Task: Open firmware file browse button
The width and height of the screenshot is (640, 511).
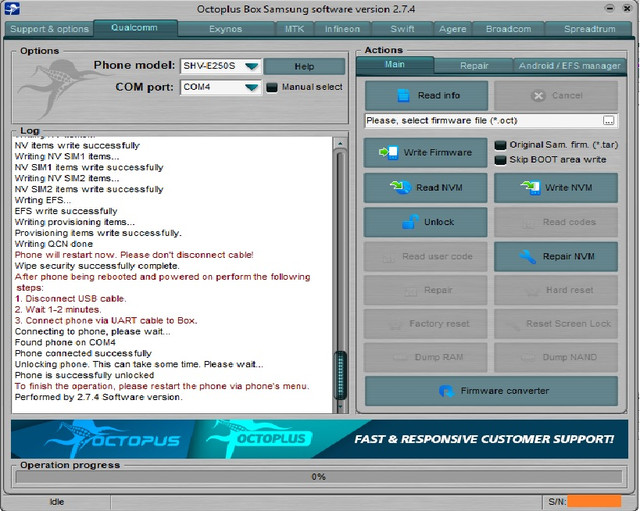Action: [608, 120]
